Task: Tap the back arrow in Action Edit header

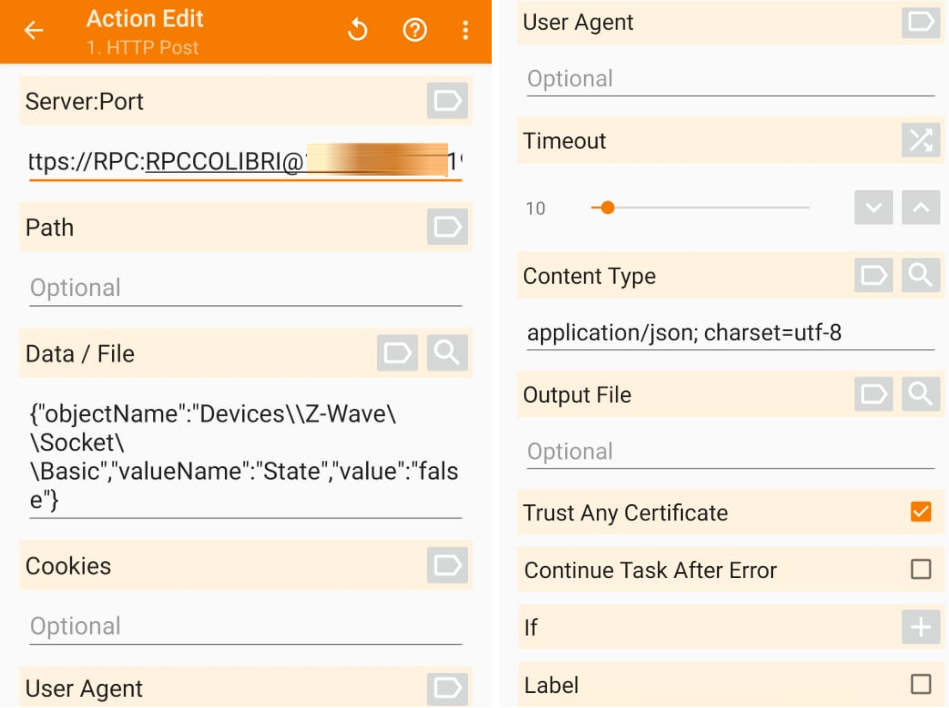Action: 34,31
